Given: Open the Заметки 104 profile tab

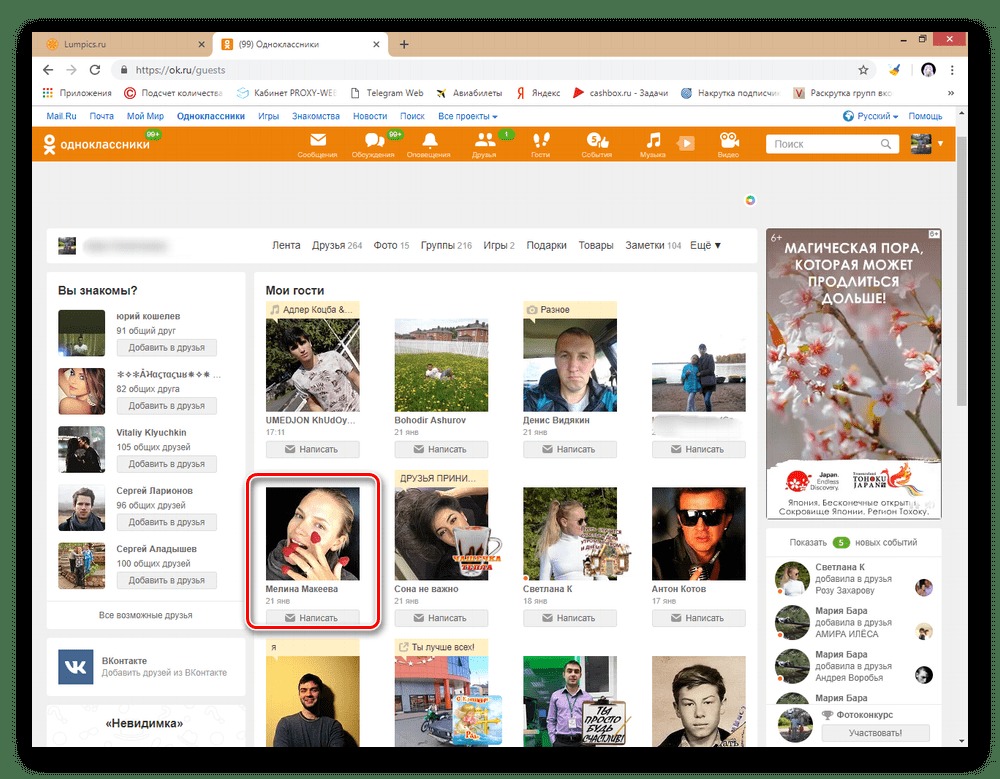Looking at the screenshot, I should 652,245.
